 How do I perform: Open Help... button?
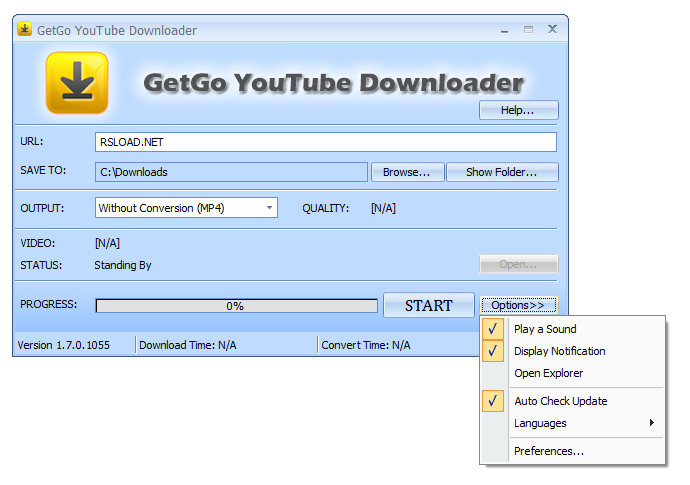(518, 110)
